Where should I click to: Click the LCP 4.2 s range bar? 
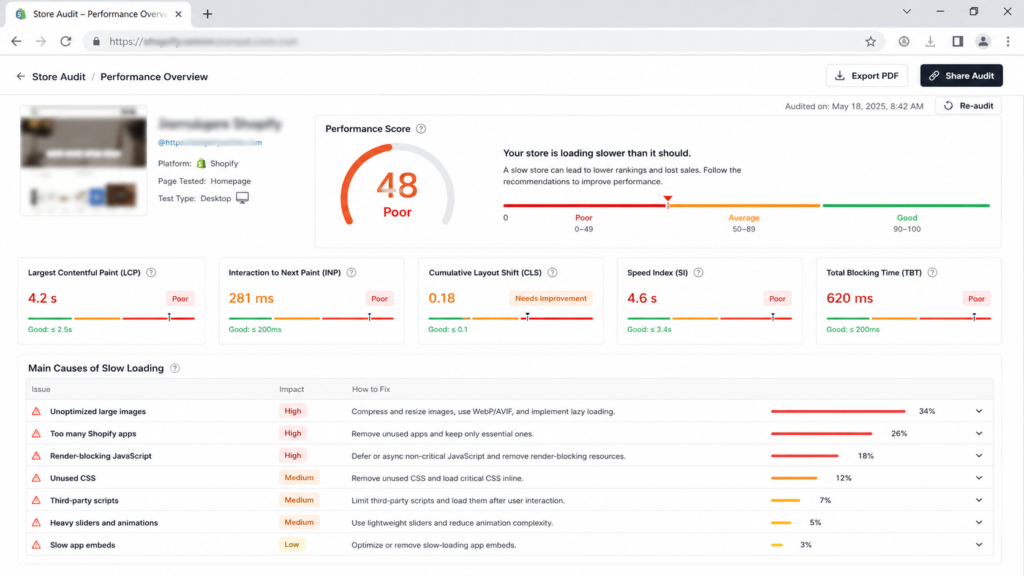(x=111, y=318)
